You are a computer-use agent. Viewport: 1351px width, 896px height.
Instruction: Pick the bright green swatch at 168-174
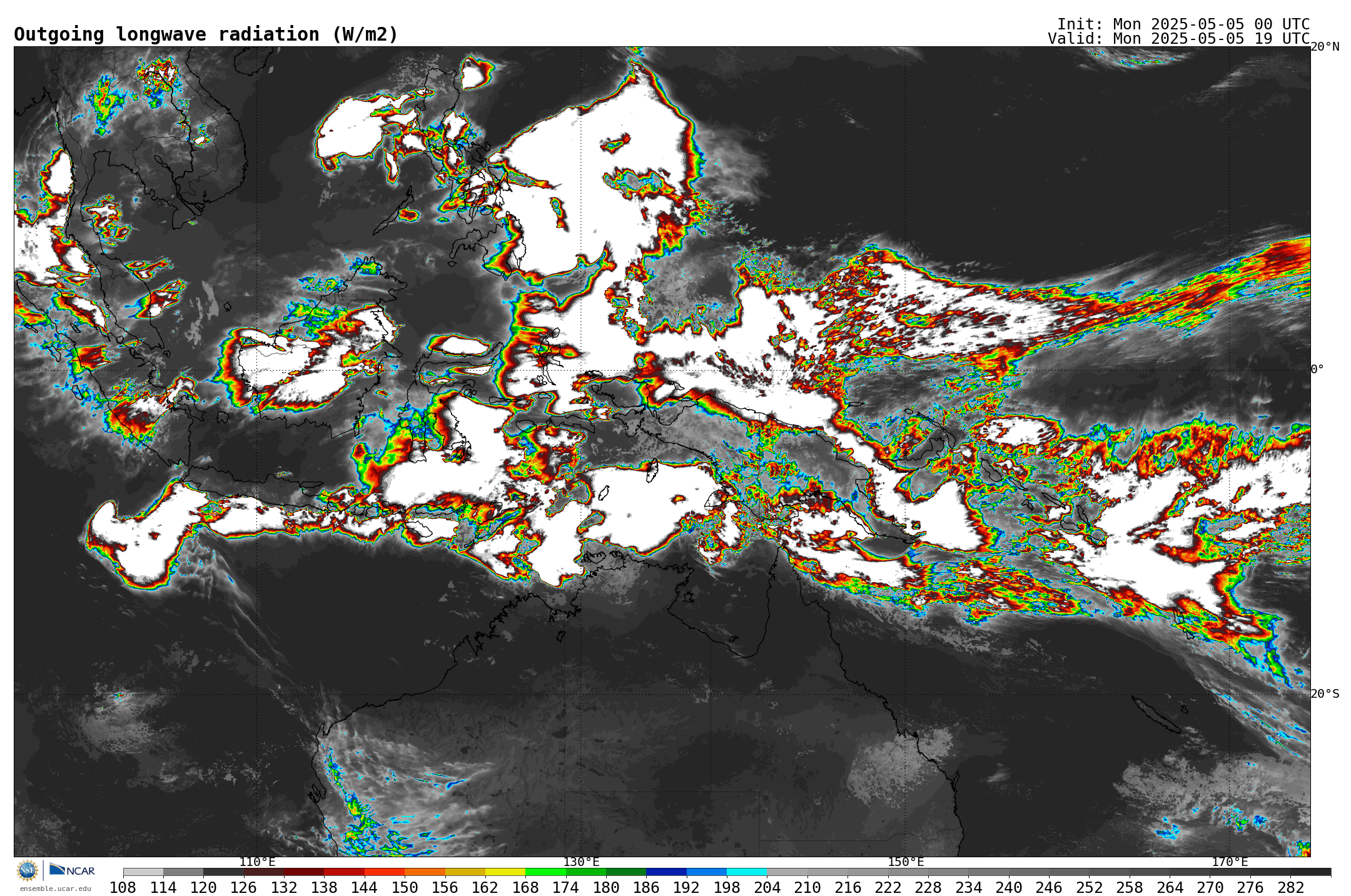[545, 872]
